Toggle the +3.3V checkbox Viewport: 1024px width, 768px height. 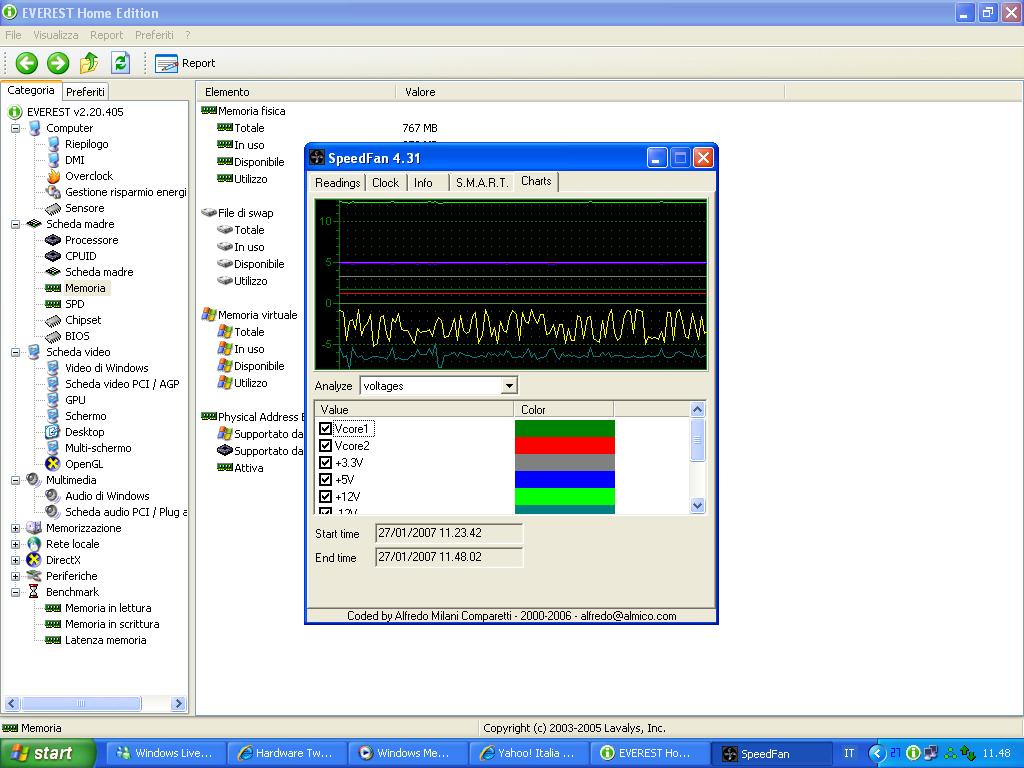click(x=325, y=463)
